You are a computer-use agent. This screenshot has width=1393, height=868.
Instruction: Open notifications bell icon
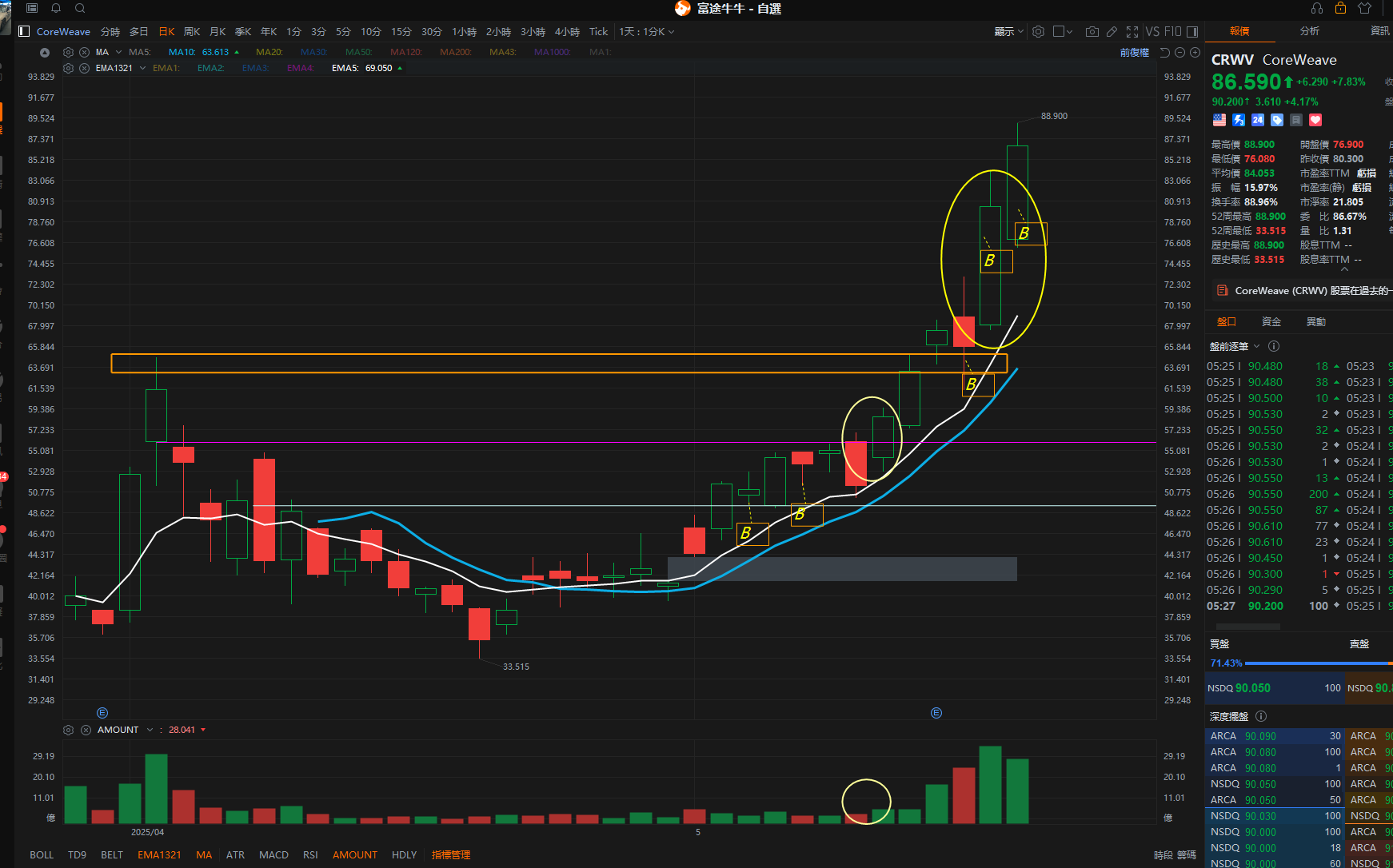pos(56,8)
